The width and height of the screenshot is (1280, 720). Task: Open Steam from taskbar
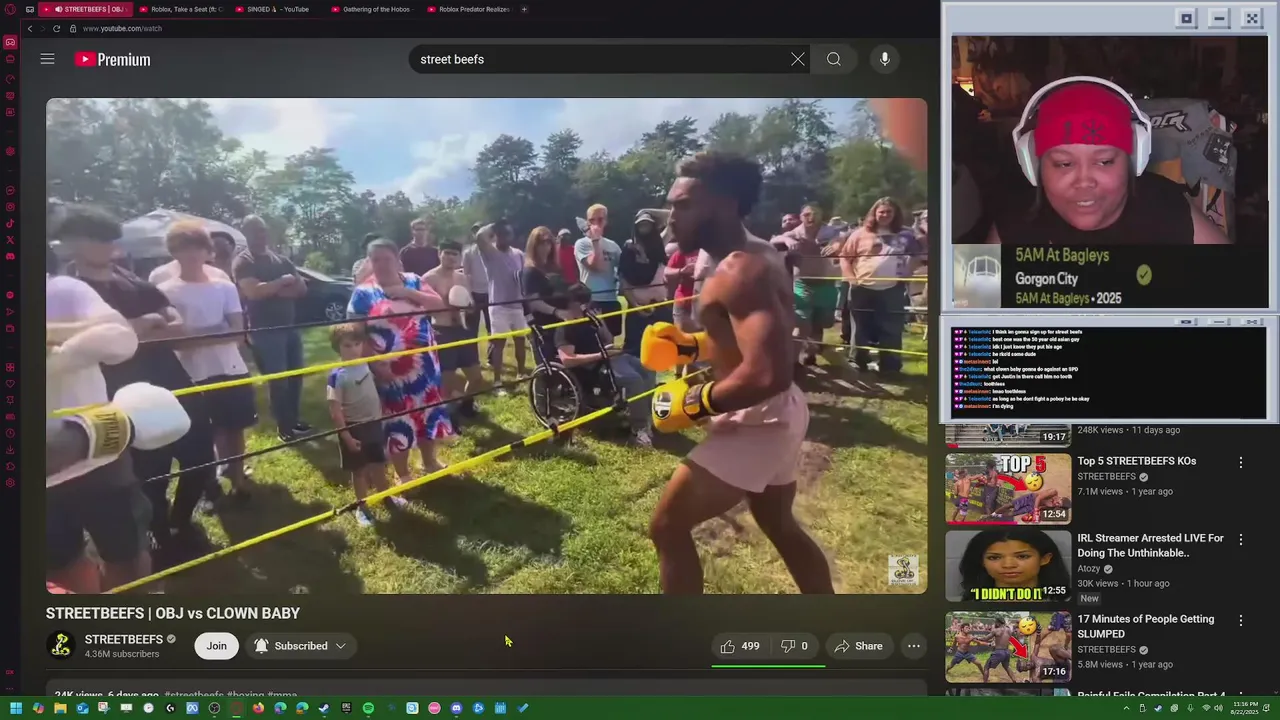(x=324, y=708)
